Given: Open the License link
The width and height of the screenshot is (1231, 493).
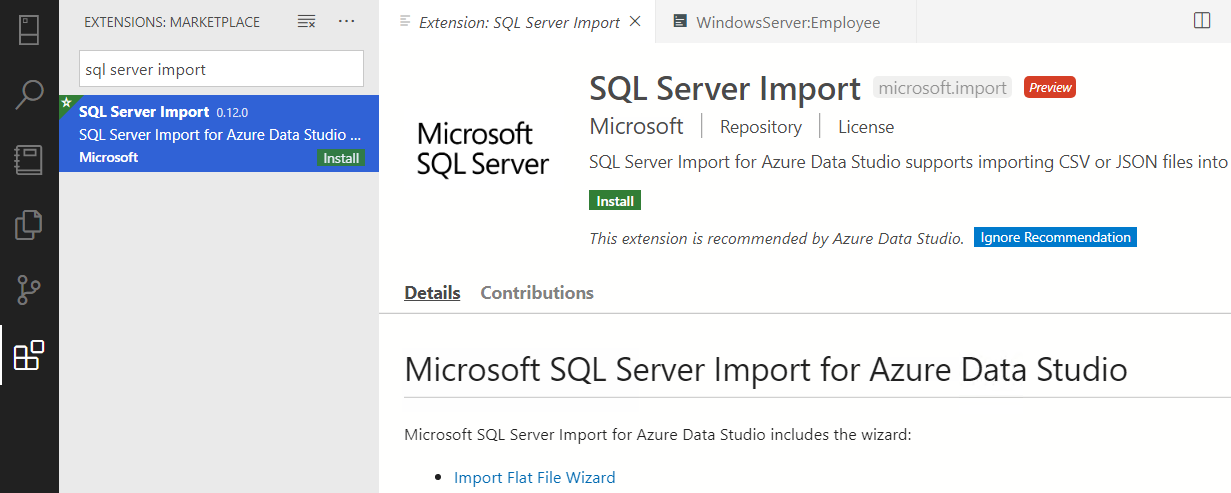Looking at the screenshot, I should (x=866, y=127).
